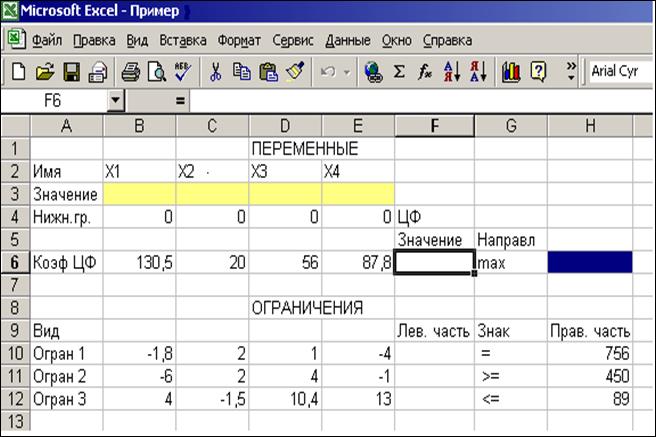Open the Name Box dropdown arrow

(115, 100)
